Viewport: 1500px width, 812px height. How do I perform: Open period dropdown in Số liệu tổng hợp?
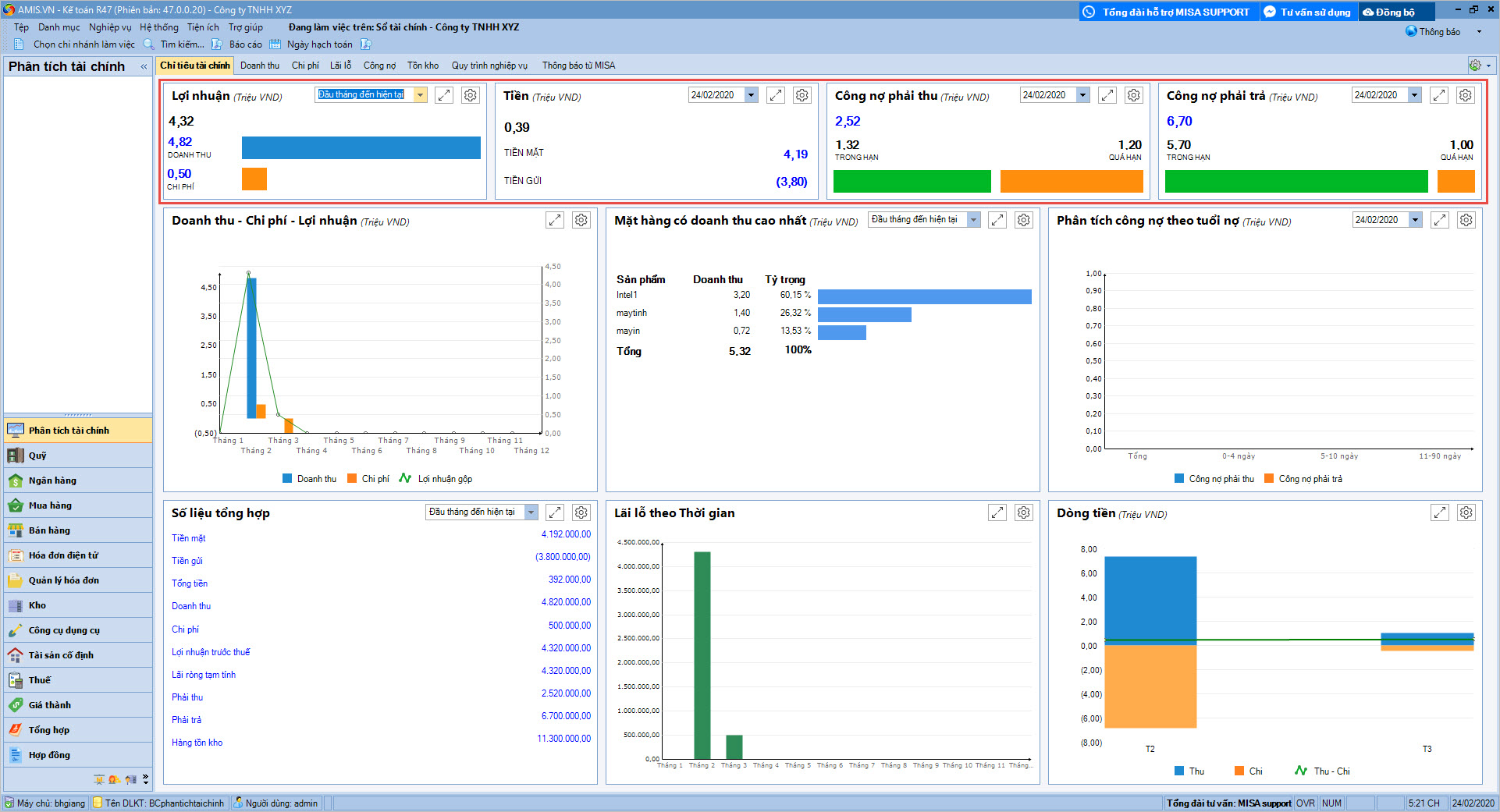pos(531,512)
